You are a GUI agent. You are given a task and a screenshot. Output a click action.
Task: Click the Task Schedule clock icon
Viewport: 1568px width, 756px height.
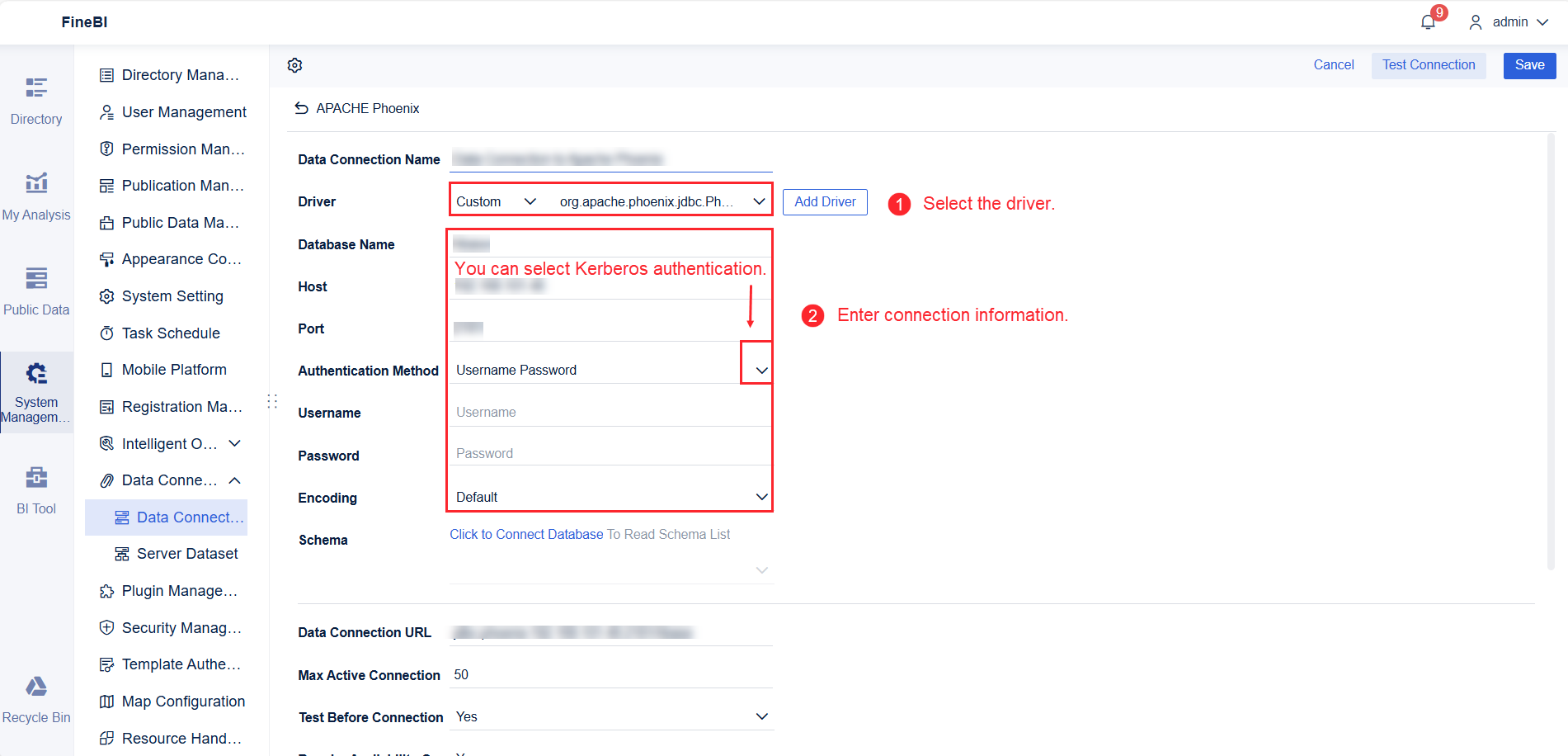(x=106, y=333)
